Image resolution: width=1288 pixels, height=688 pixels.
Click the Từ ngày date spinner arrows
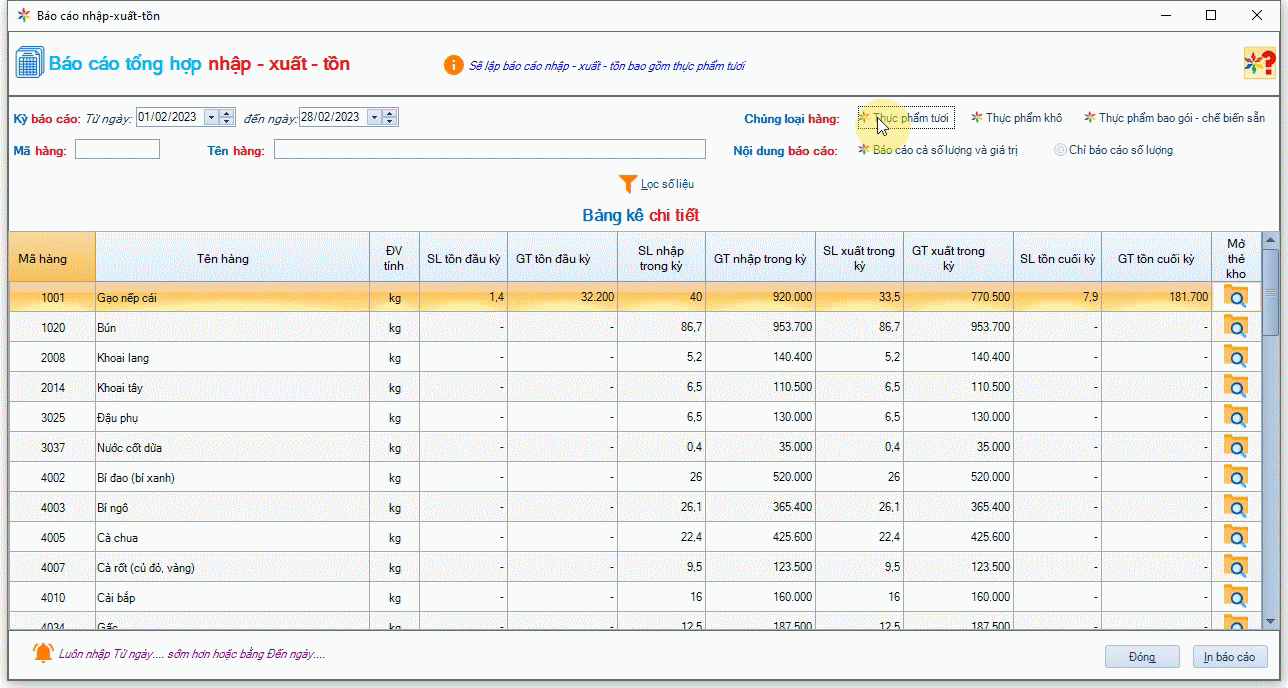point(227,117)
